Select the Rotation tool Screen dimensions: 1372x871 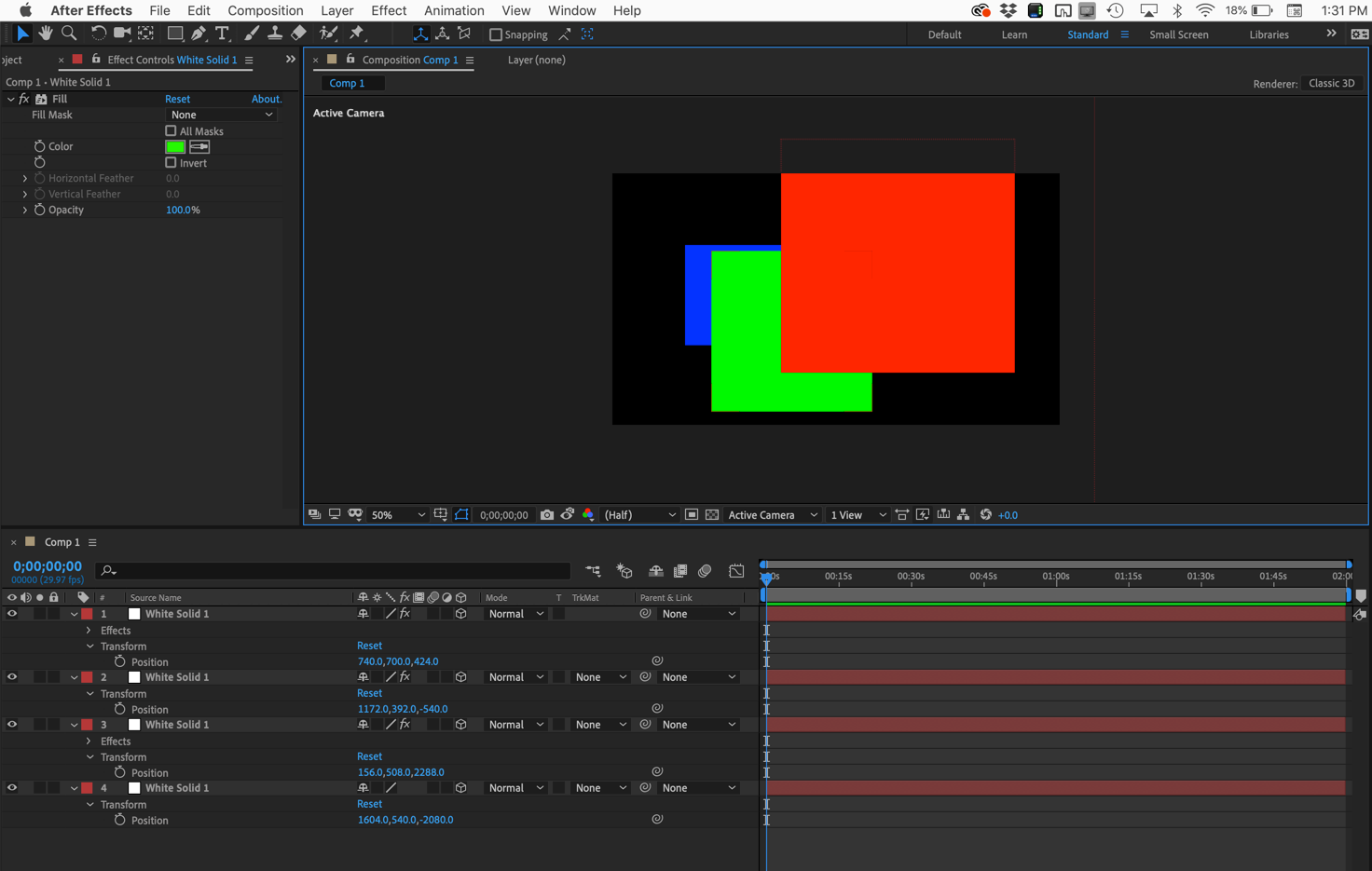tap(98, 34)
